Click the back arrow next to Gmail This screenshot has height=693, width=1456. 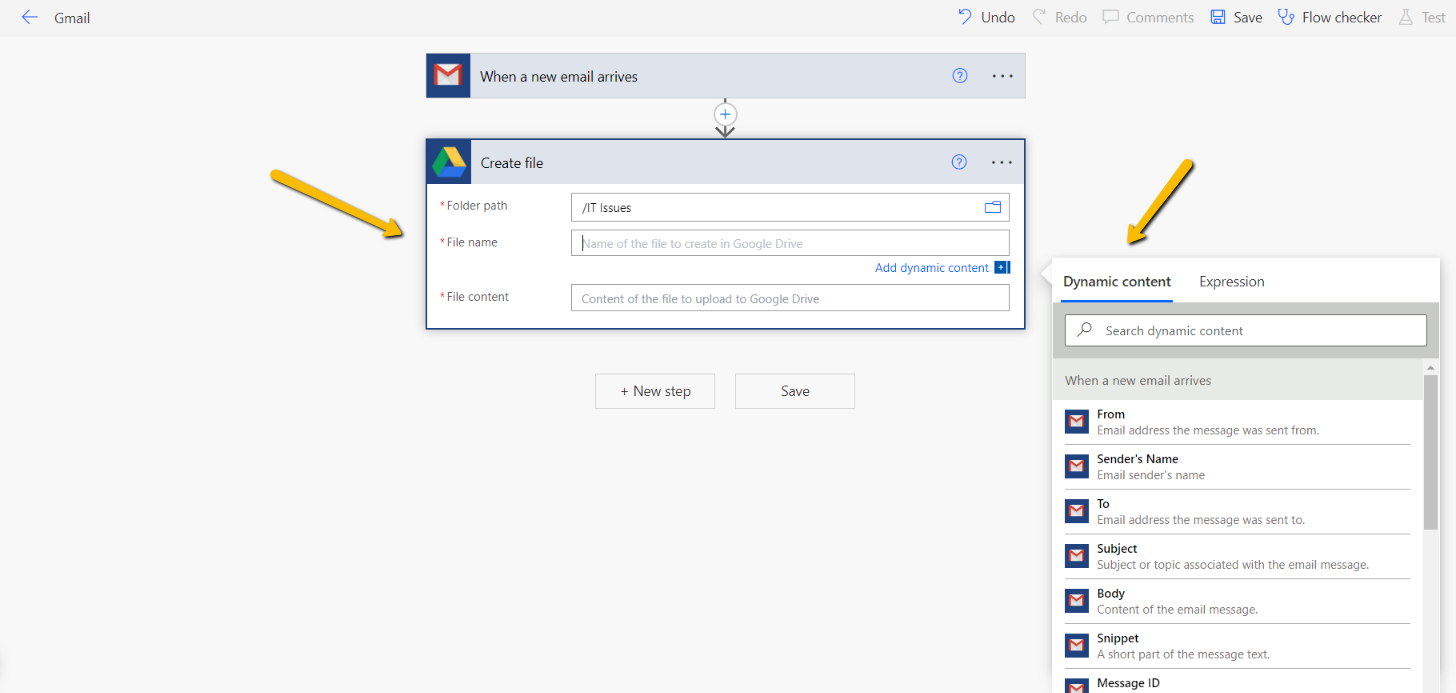pyautogui.click(x=29, y=18)
